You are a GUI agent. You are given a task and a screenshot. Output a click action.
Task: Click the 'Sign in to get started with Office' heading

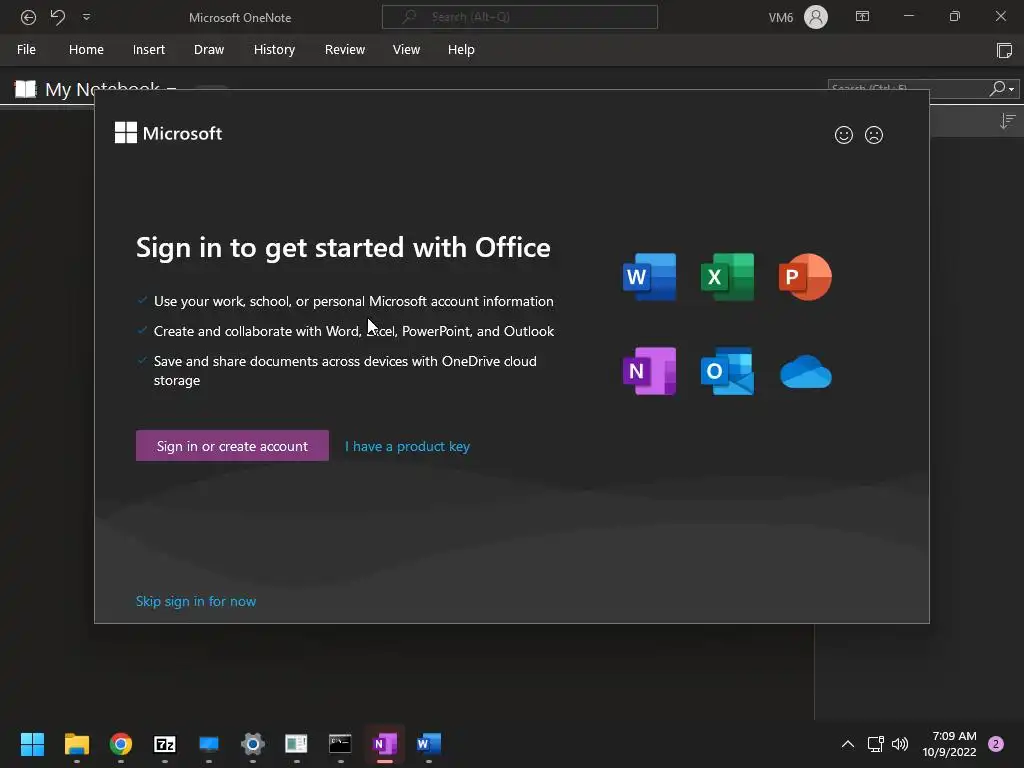344,248
